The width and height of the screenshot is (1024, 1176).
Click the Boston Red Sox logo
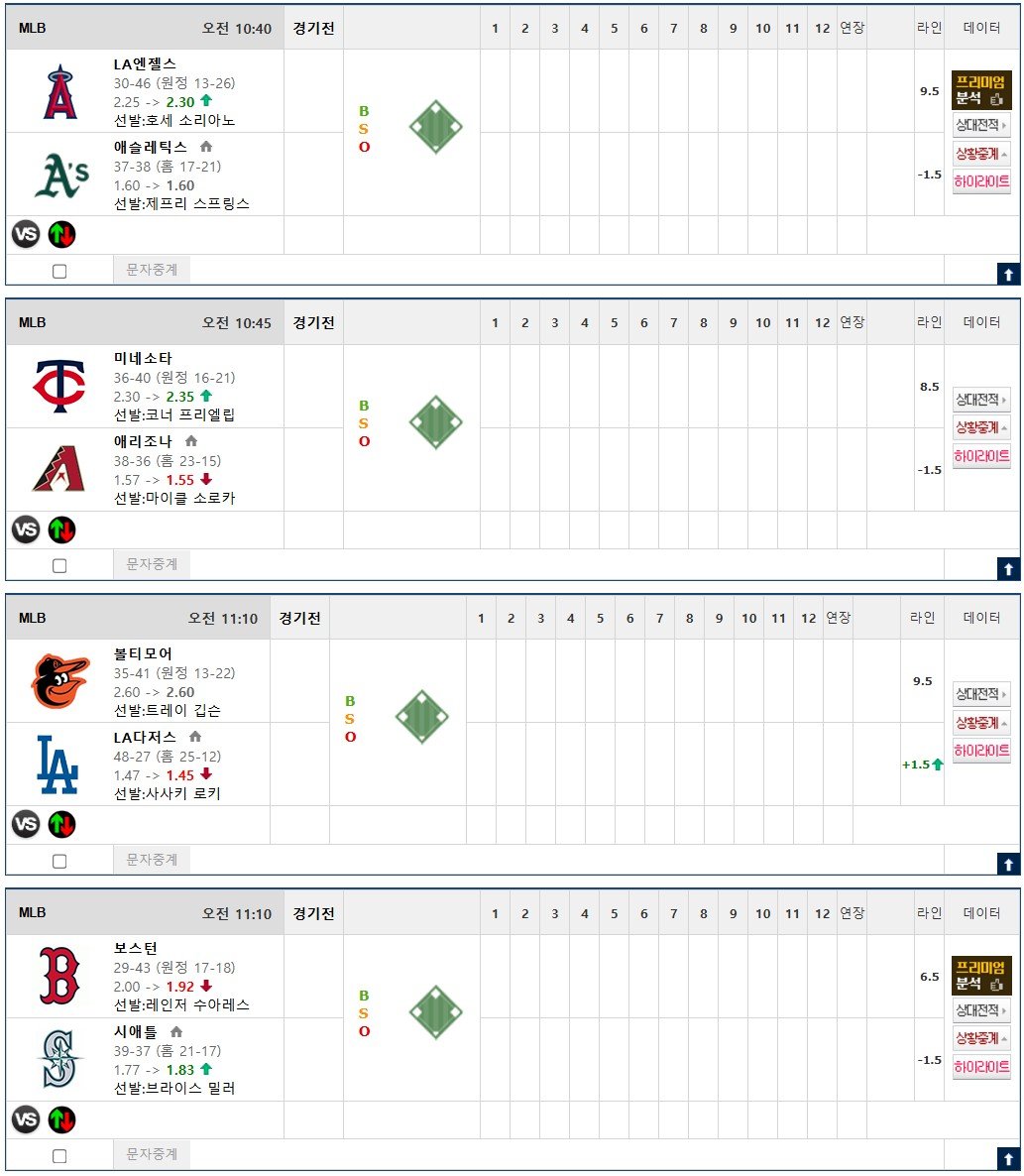click(59, 975)
